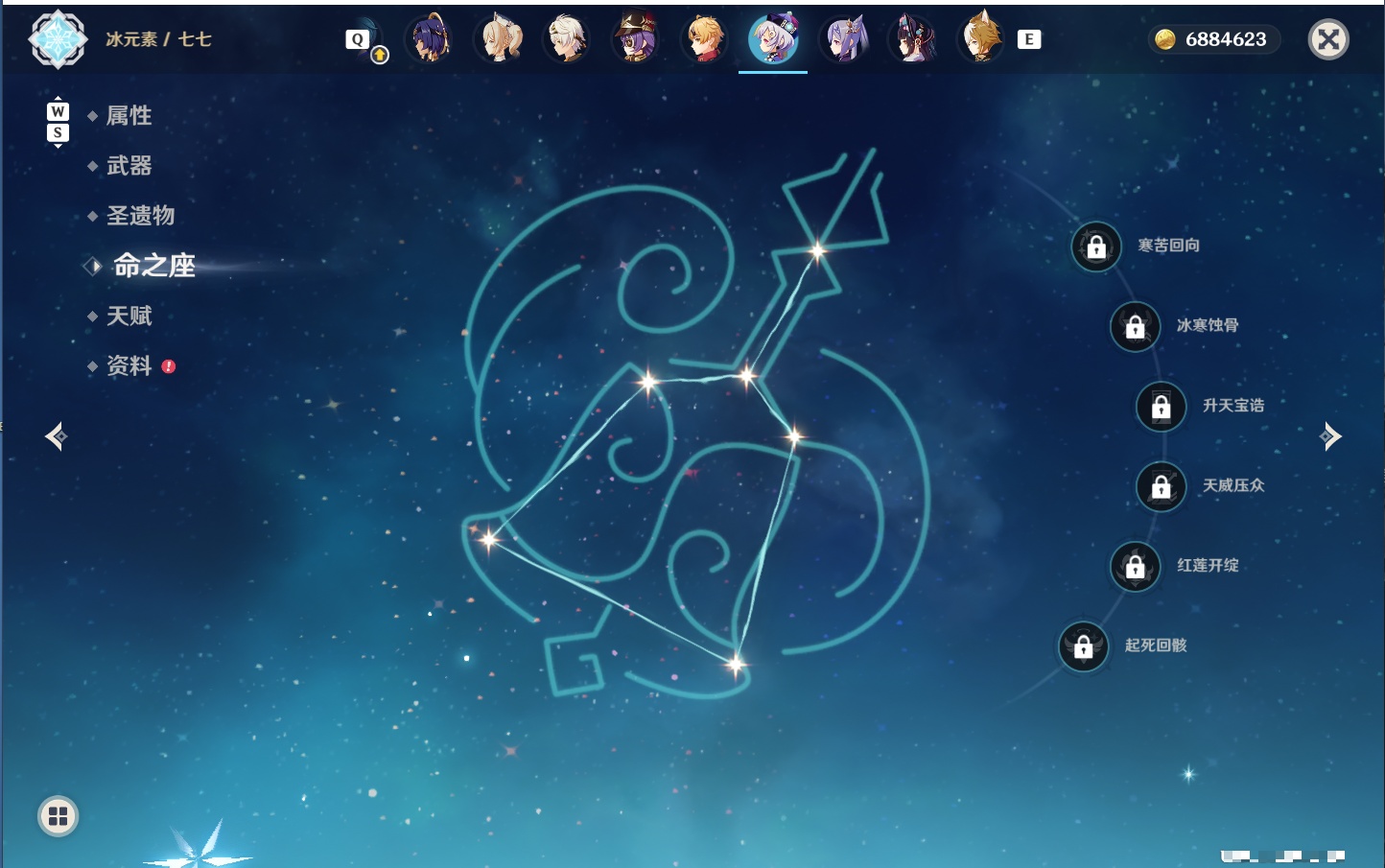Select the 命之座 constellation tab
Screen dimensions: 1385x868
(153, 266)
